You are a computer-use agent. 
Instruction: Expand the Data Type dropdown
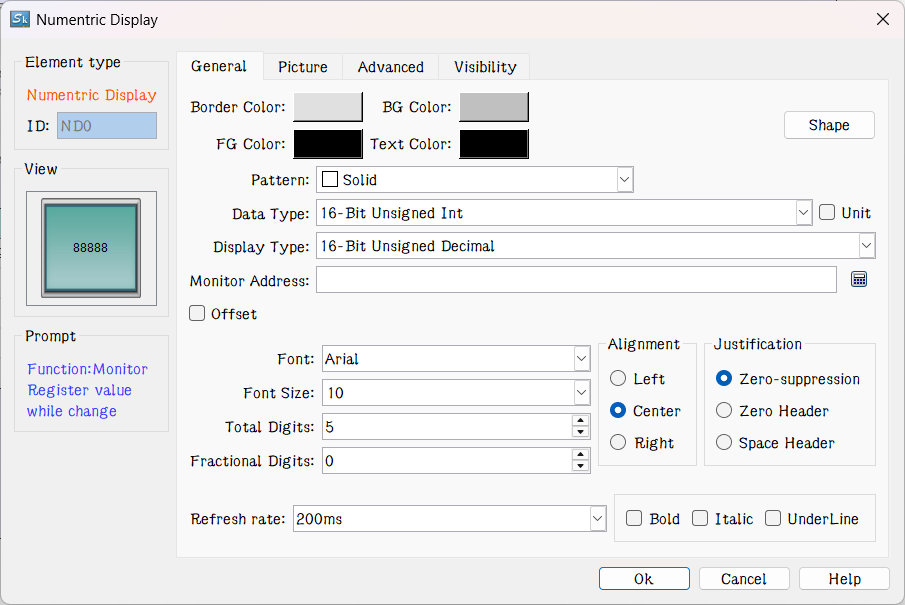point(803,213)
